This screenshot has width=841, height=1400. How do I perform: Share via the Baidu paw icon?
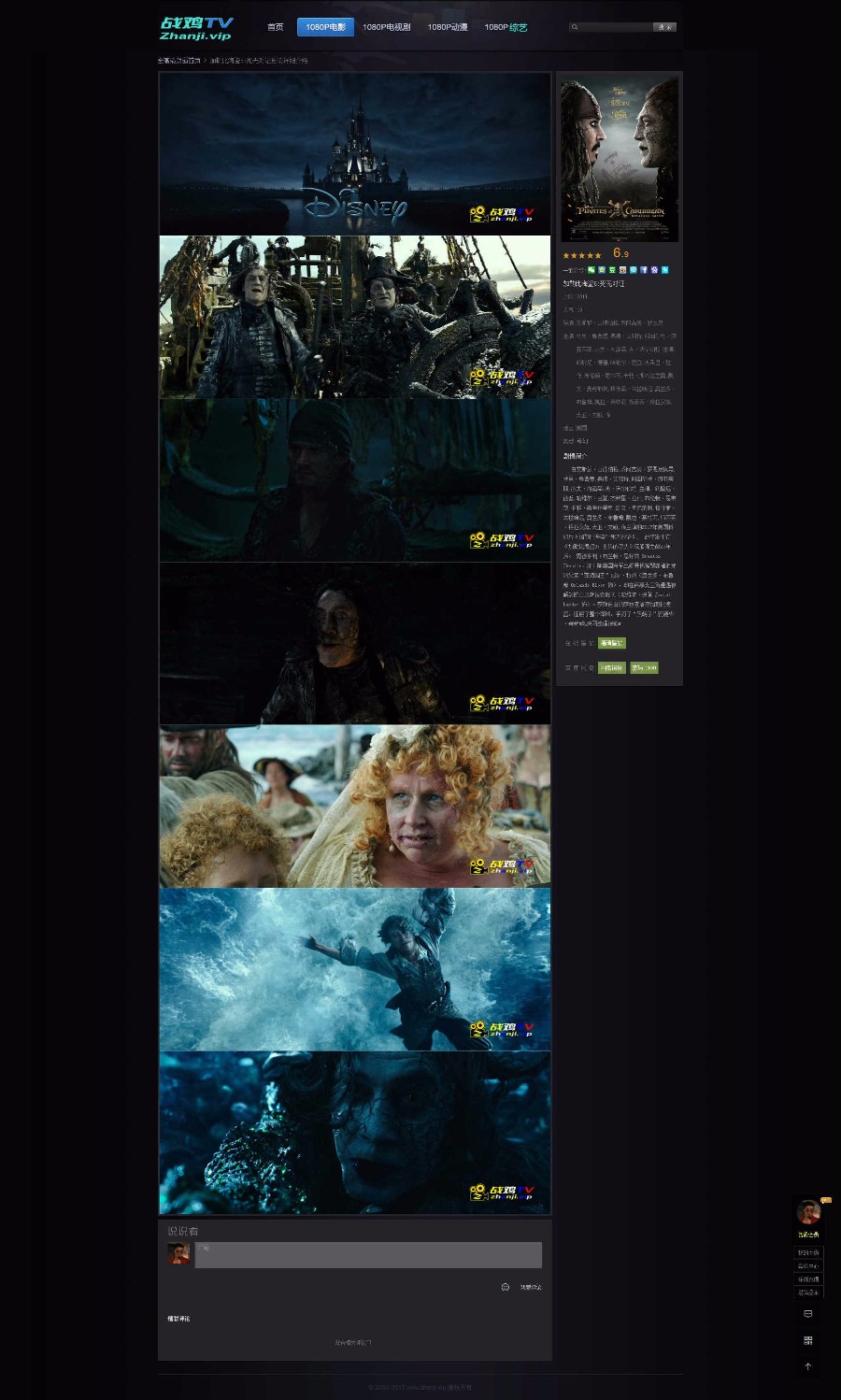click(x=654, y=270)
